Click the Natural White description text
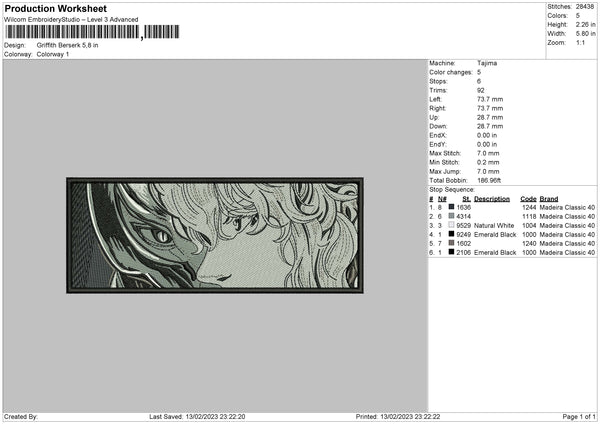This screenshot has height=424, width=600. [494, 225]
